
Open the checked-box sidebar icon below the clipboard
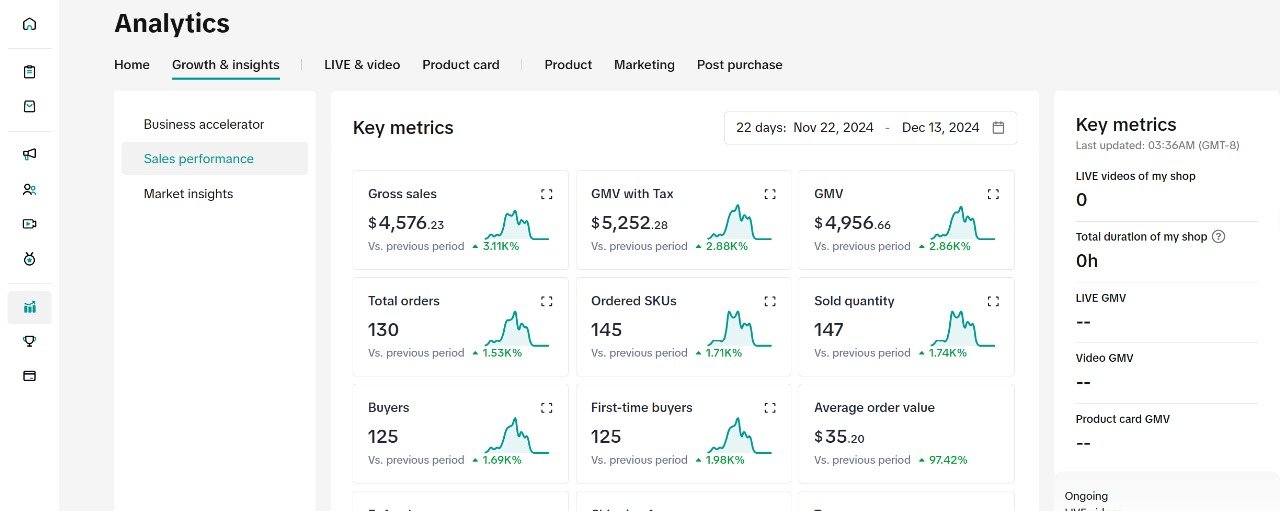29,106
